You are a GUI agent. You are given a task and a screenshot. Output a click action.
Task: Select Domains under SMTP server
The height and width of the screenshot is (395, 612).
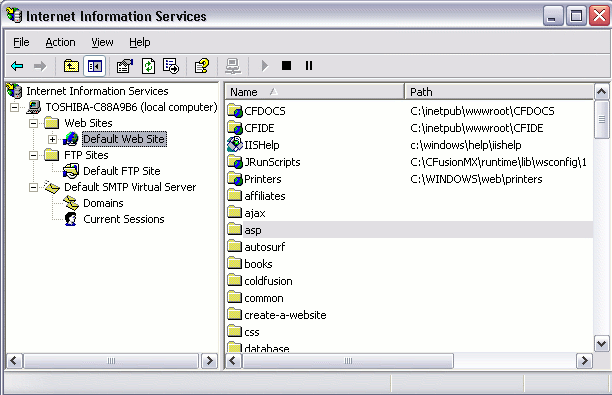coord(103,203)
